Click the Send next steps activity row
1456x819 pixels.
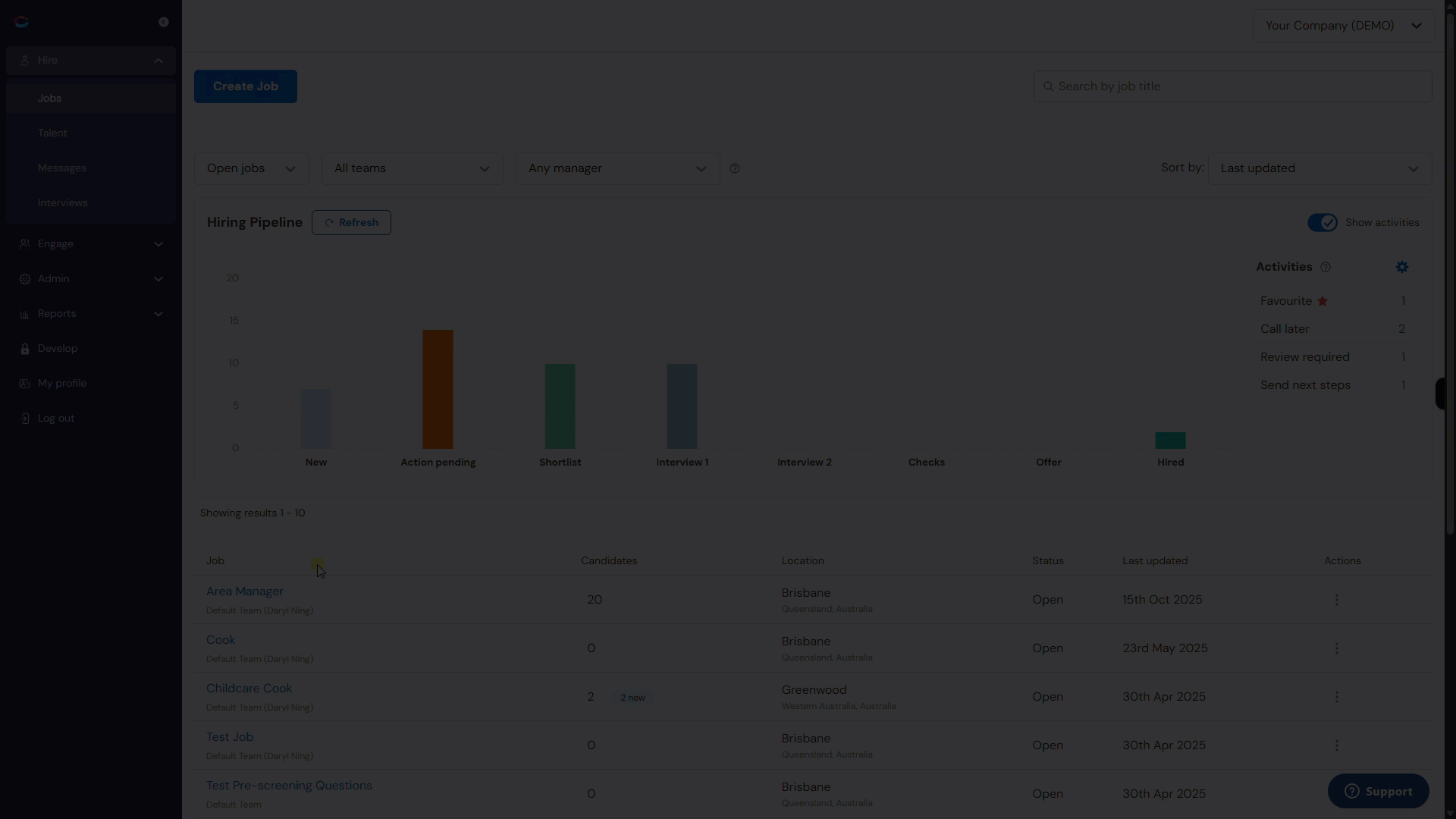(1332, 385)
